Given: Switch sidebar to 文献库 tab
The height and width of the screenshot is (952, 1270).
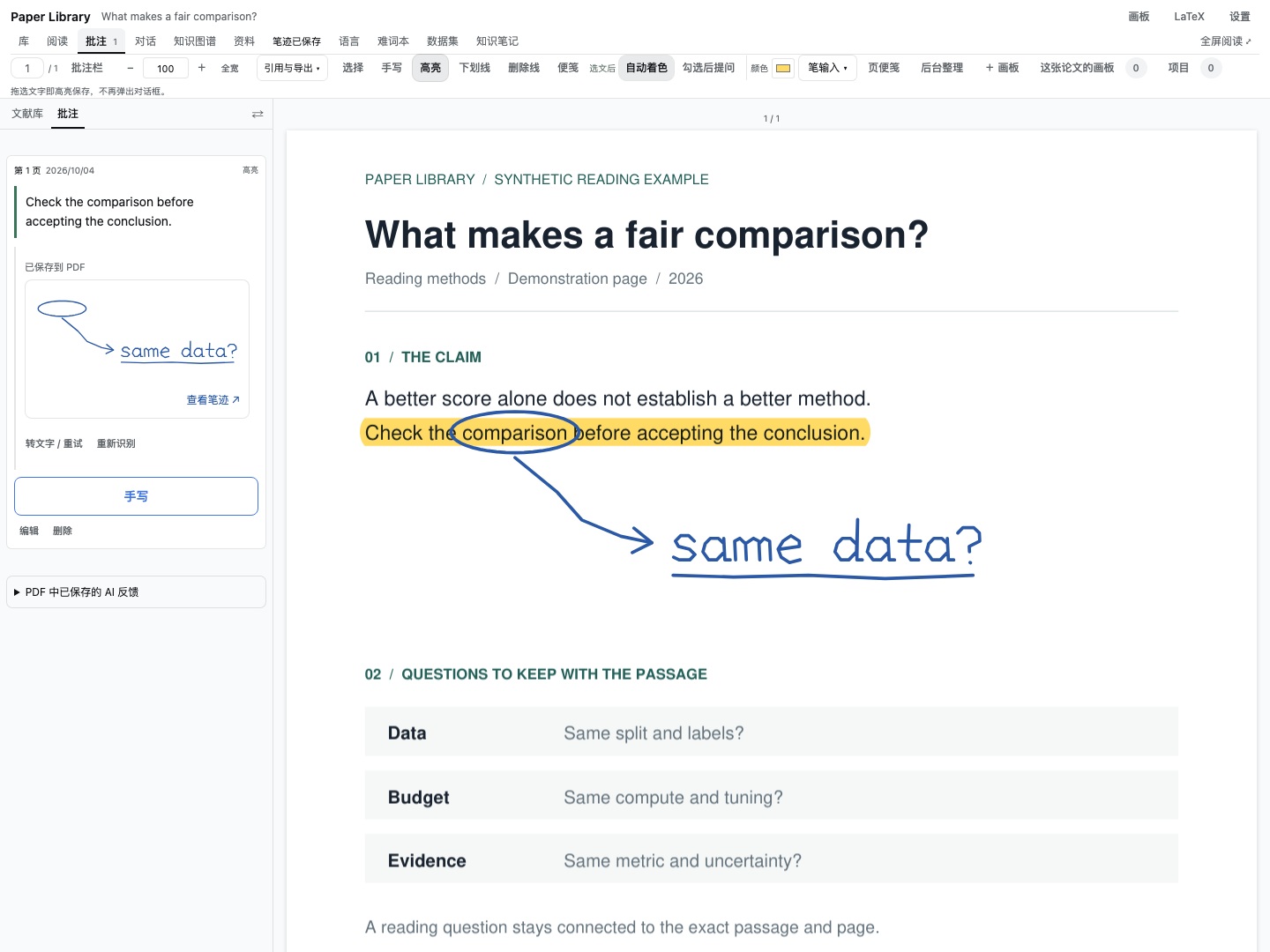Looking at the screenshot, I should click(x=27, y=114).
